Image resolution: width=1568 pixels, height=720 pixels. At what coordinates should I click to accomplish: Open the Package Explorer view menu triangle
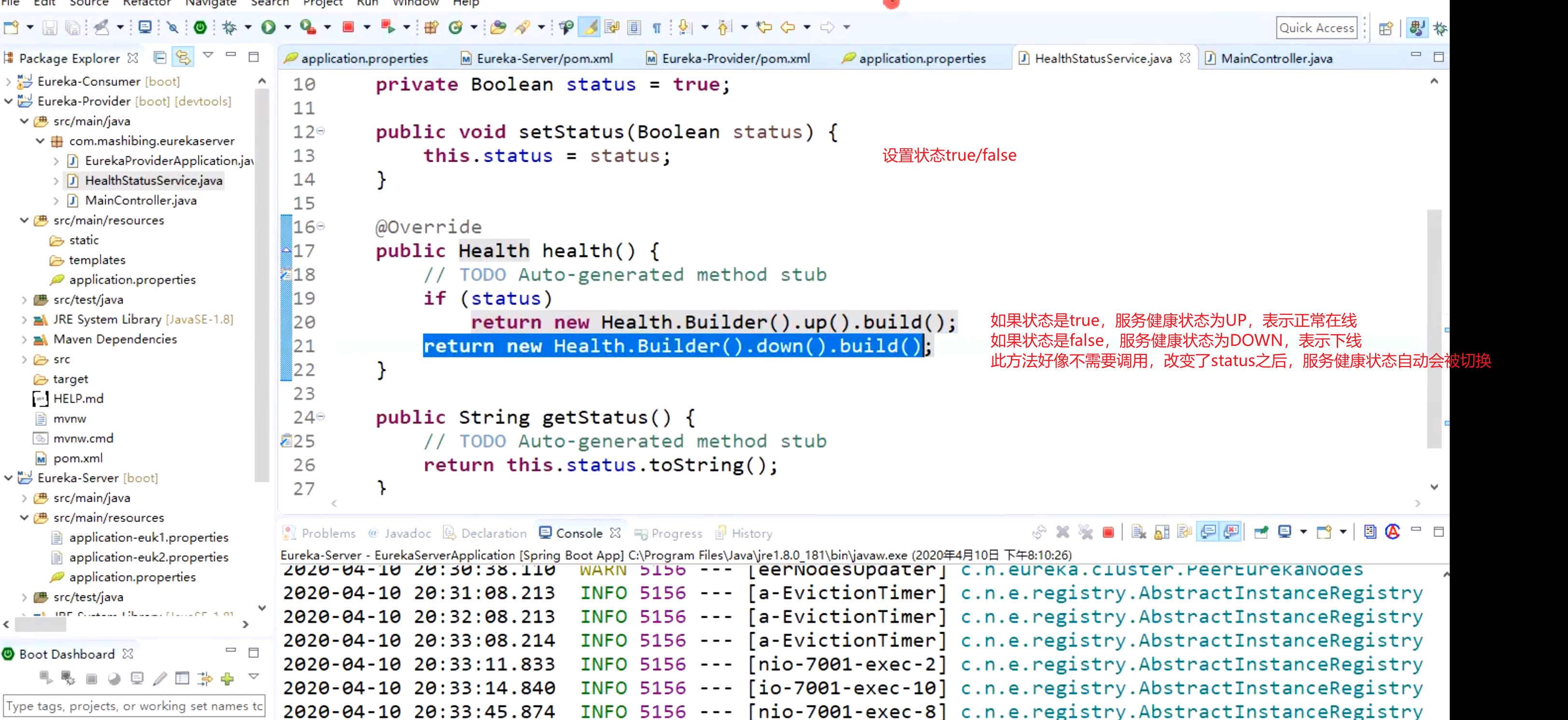pyautogui.click(x=208, y=56)
